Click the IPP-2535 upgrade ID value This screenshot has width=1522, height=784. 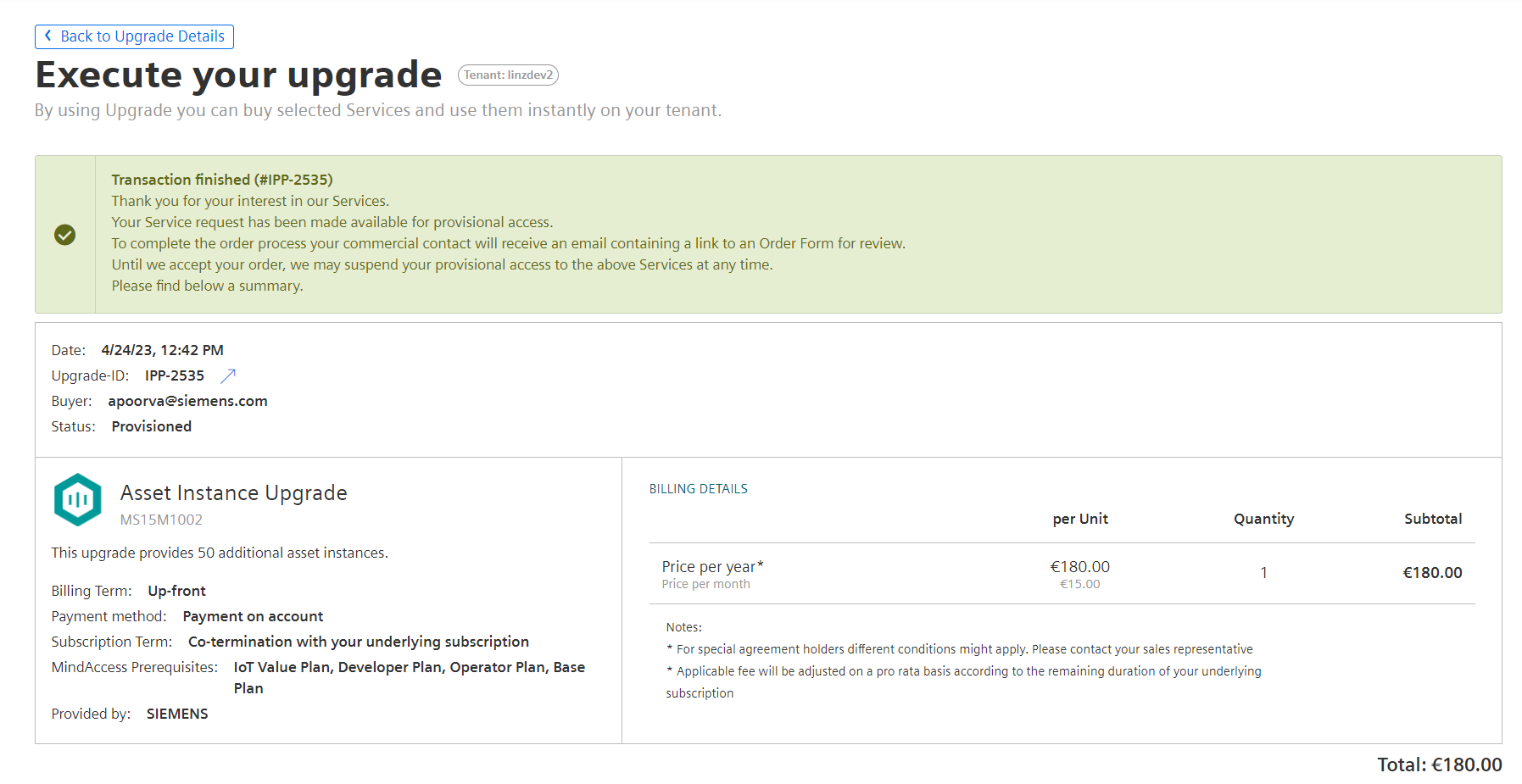tap(175, 375)
